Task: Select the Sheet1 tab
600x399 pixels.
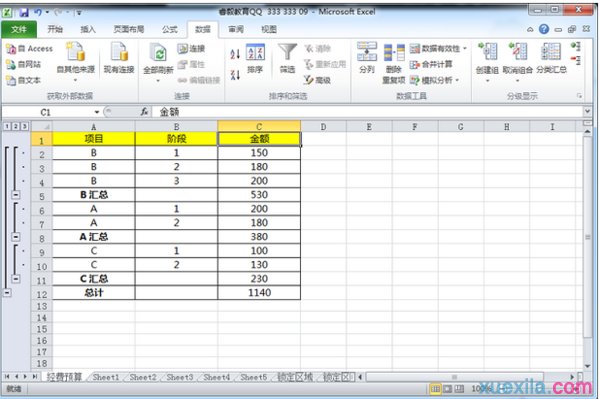Action: [106, 377]
